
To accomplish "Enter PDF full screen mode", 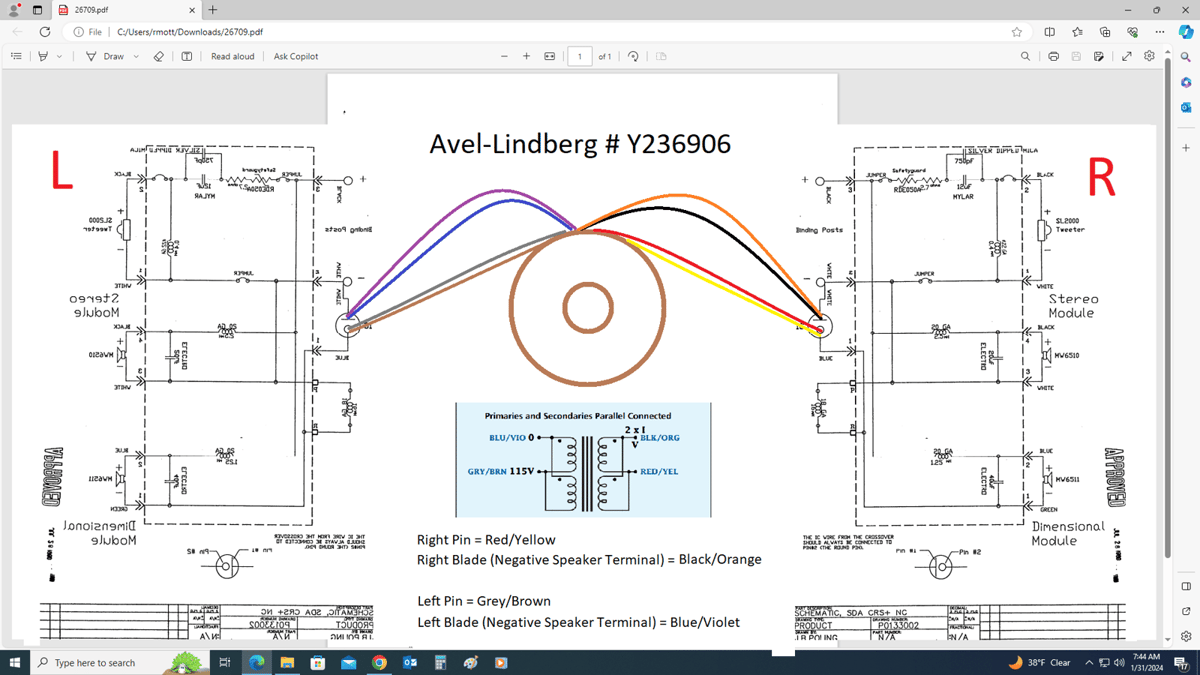I will click(x=1127, y=57).
